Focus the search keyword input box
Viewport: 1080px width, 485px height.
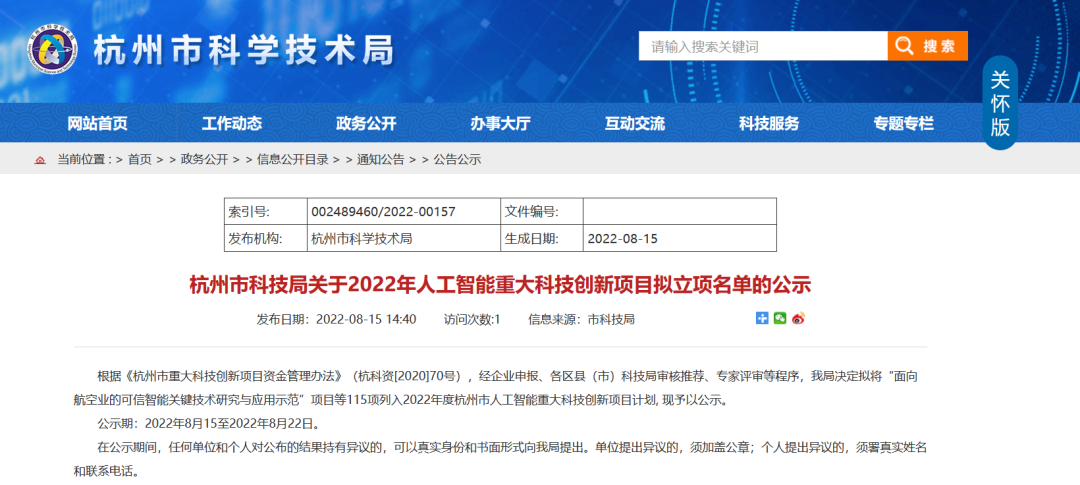763,46
